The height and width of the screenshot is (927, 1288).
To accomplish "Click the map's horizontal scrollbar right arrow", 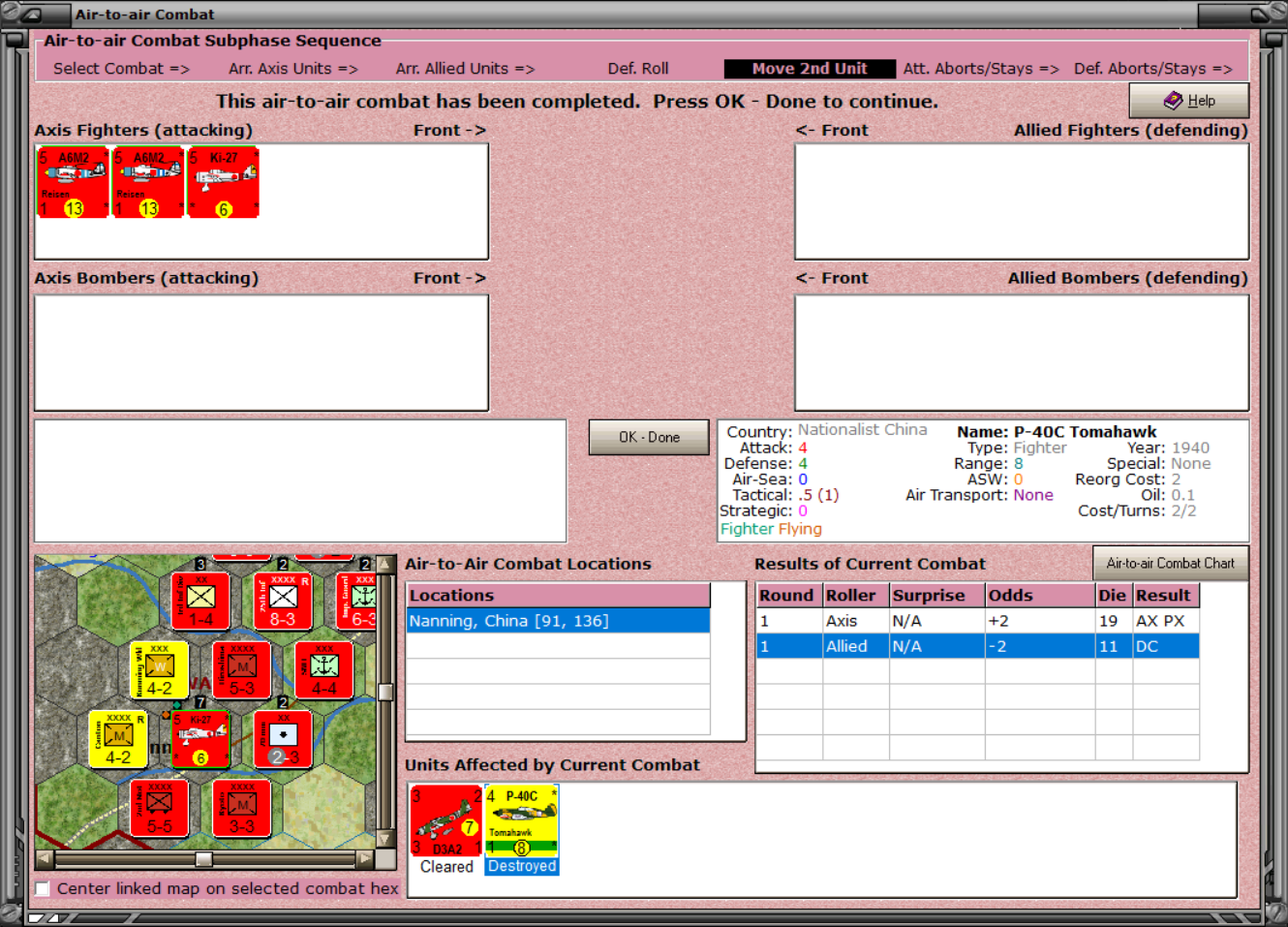I will [x=365, y=858].
